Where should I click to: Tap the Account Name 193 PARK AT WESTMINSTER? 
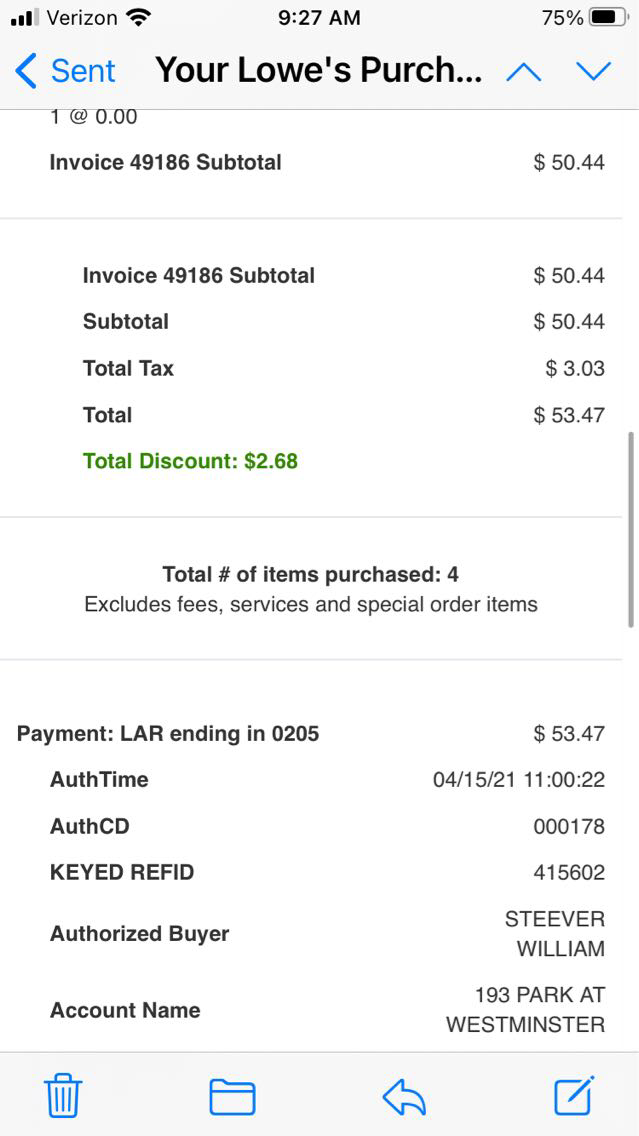(525, 1010)
